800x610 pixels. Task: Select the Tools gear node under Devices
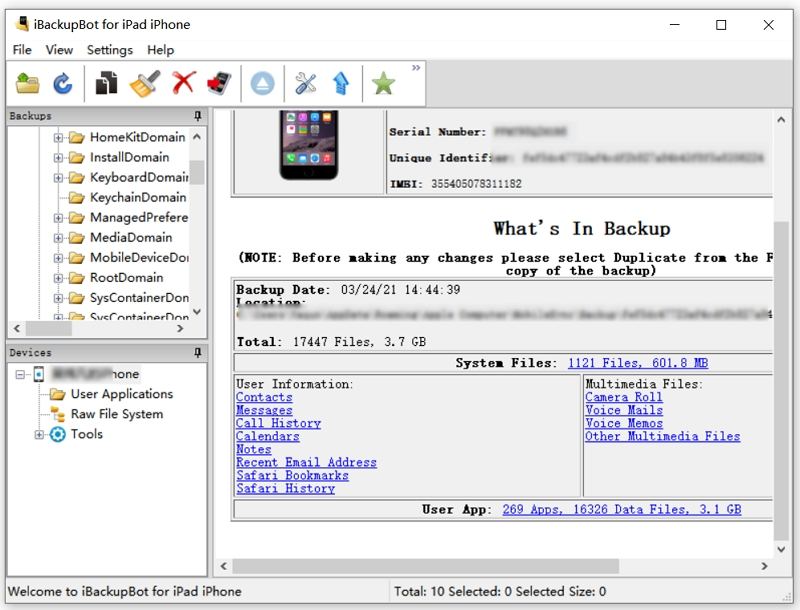point(89,434)
